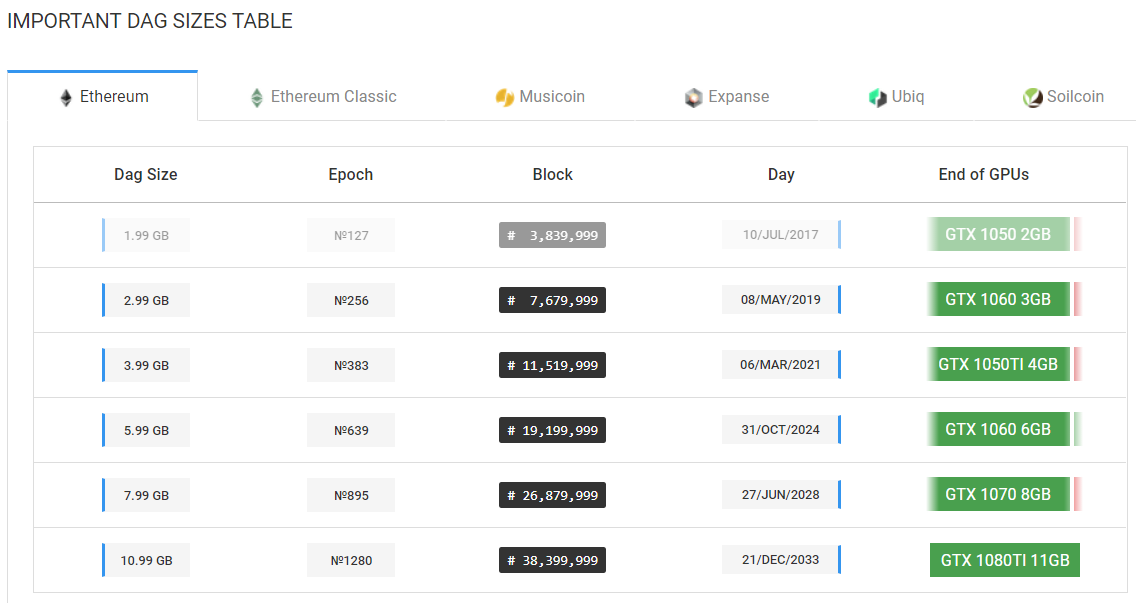This screenshot has height=603, width=1136.
Task: Click block number 19,199,999 badge
Action: pos(552,431)
